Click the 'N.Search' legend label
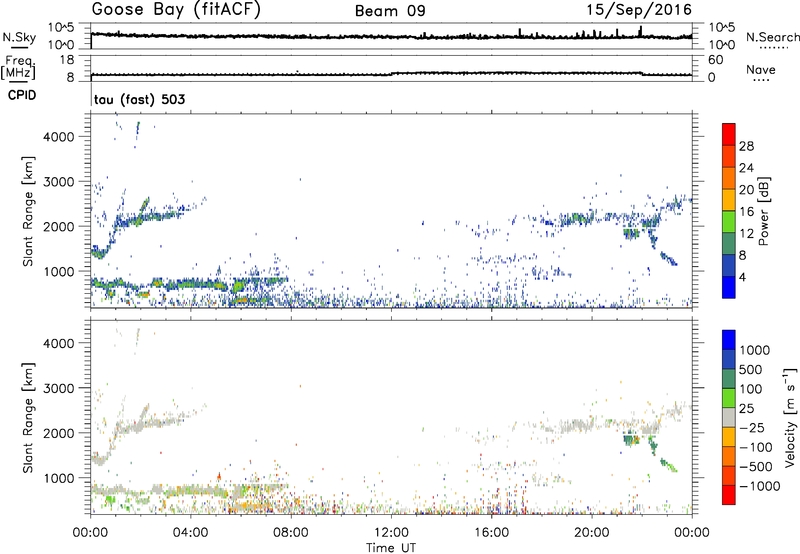Viewport: 800px width, 554px height. [x=772, y=37]
